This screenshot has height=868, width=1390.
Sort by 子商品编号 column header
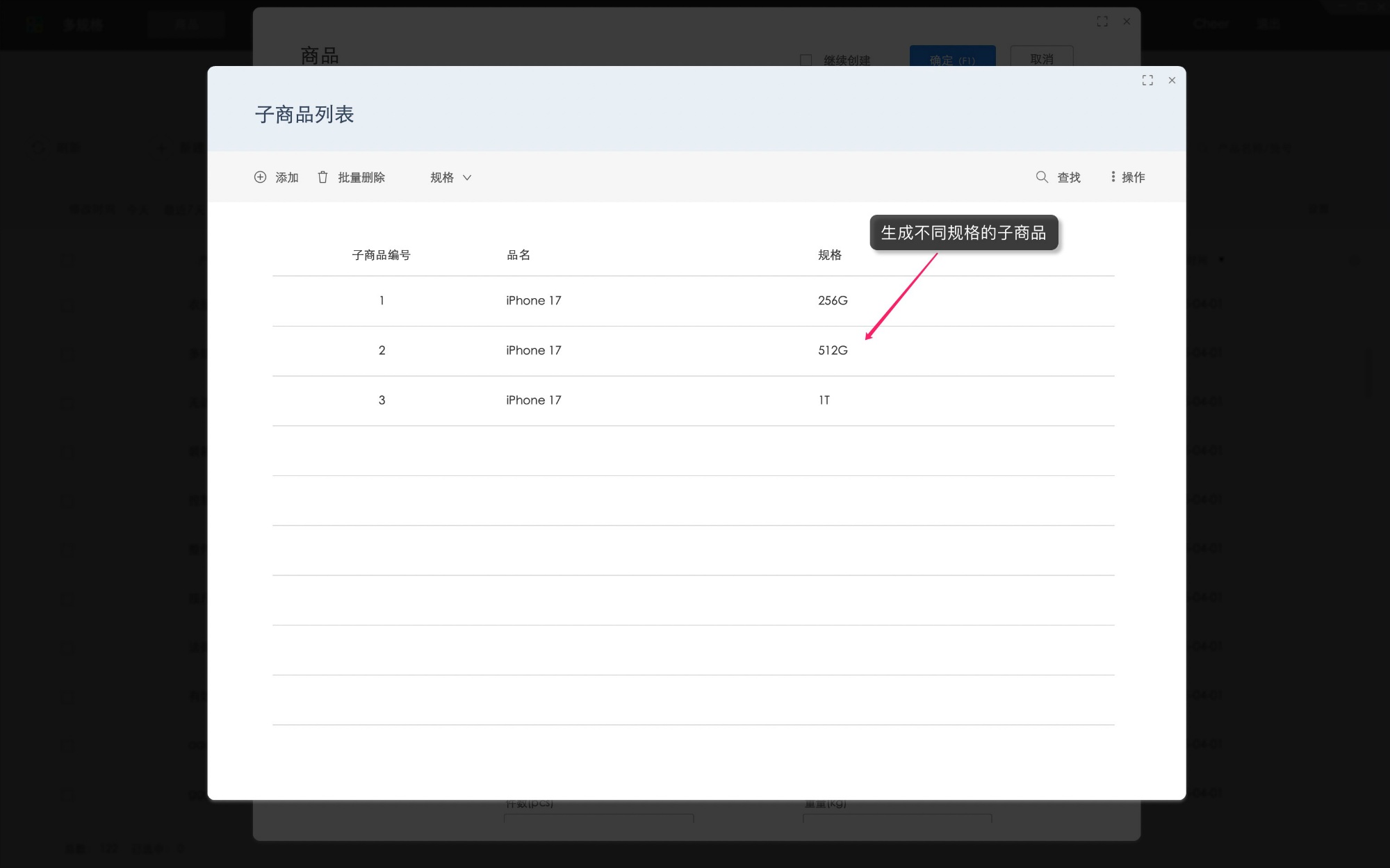[x=381, y=255]
